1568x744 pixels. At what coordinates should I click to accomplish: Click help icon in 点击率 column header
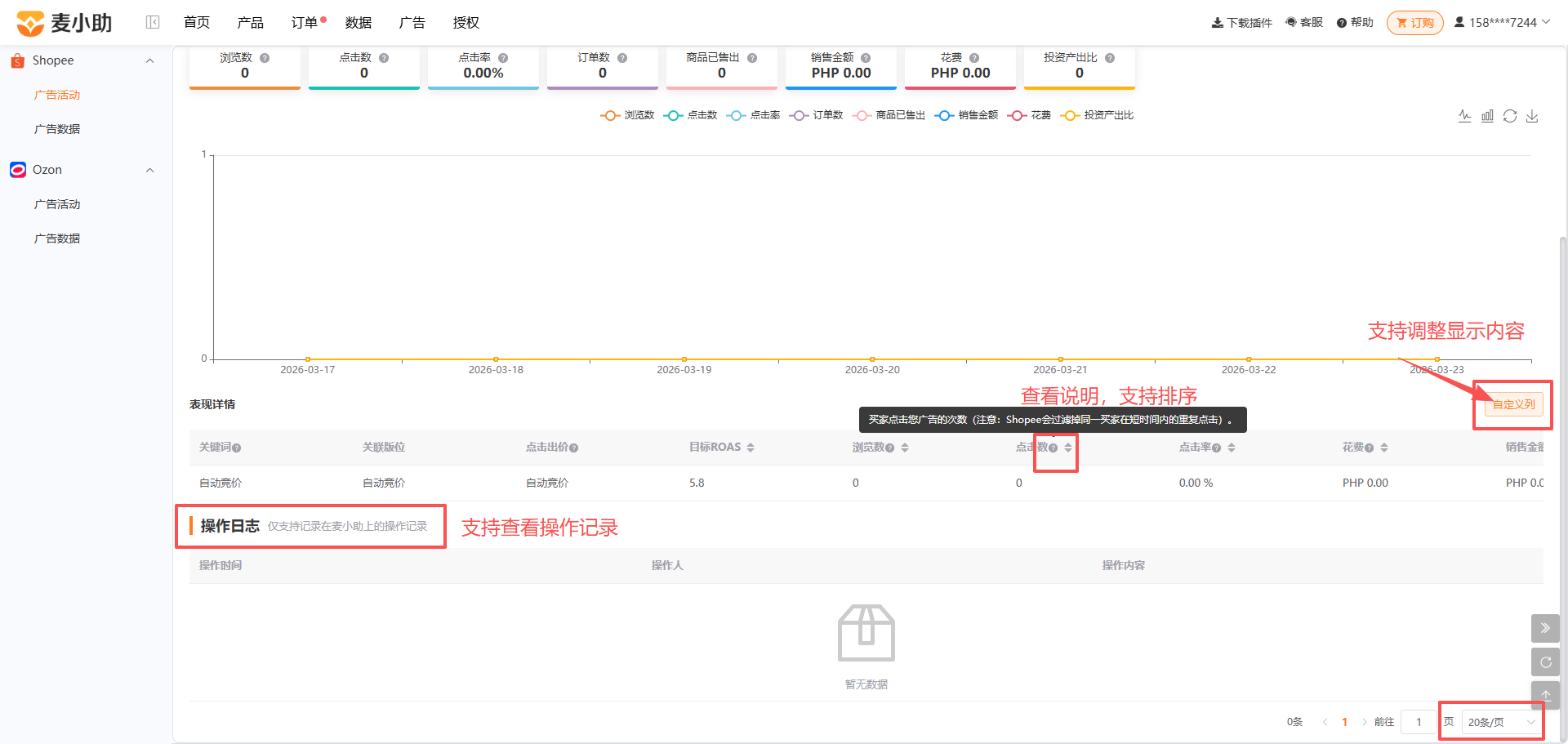tap(1217, 448)
